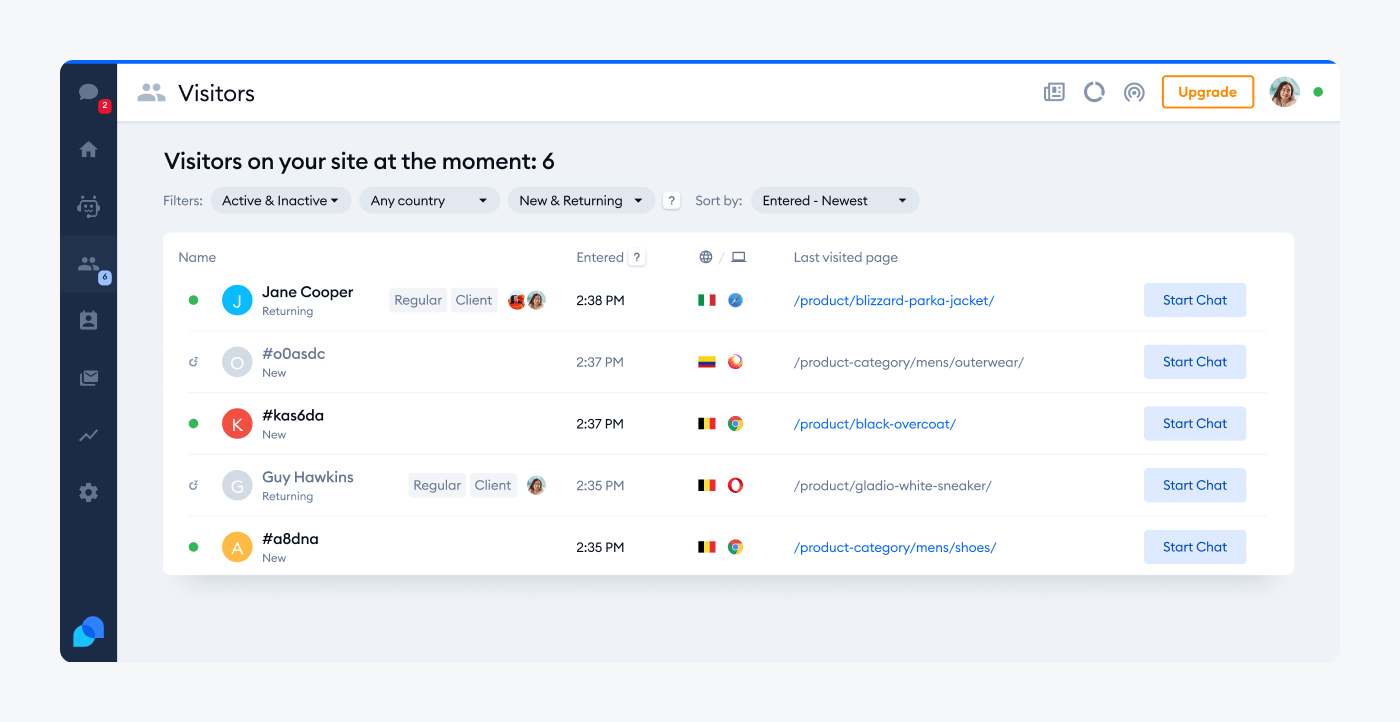Viewport: 1400px width, 722px height.
Task: Open the chatbot section in the sidebar
Action: tap(89, 207)
